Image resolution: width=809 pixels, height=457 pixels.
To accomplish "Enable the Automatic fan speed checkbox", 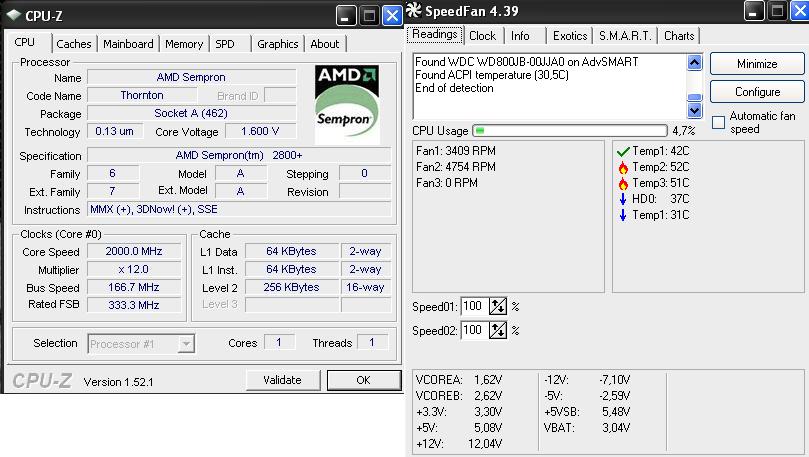I will (718, 122).
